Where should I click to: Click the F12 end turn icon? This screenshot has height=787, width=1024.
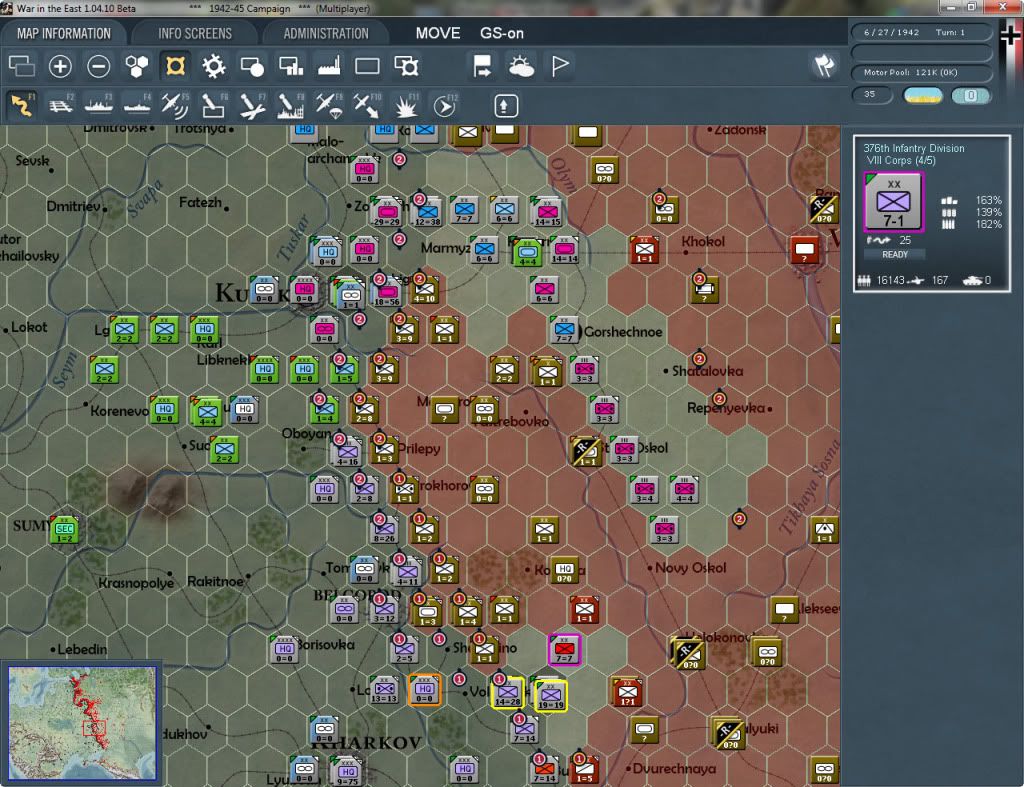(x=444, y=105)
